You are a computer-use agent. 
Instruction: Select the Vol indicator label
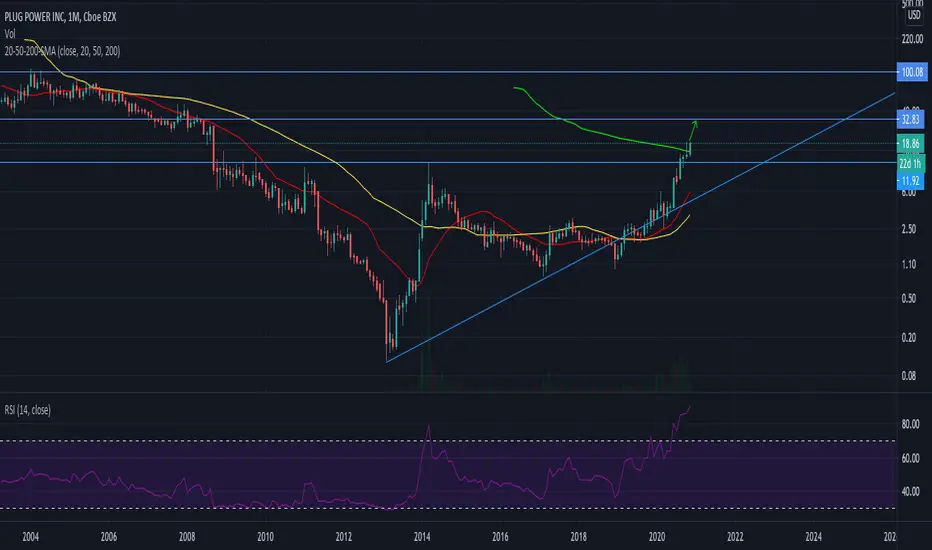(x=10, y=34)
